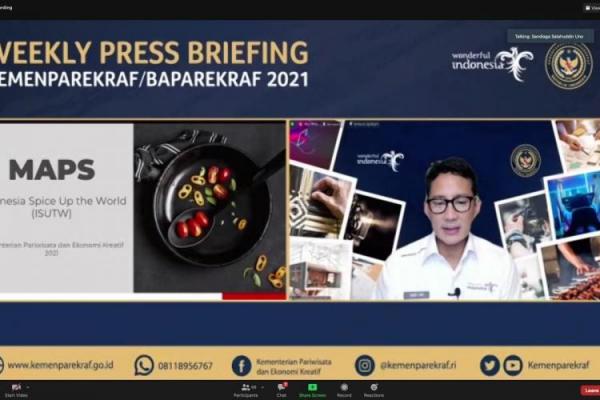
Task: Open the video options caret beside Start Video
Action: click(27, 386)
